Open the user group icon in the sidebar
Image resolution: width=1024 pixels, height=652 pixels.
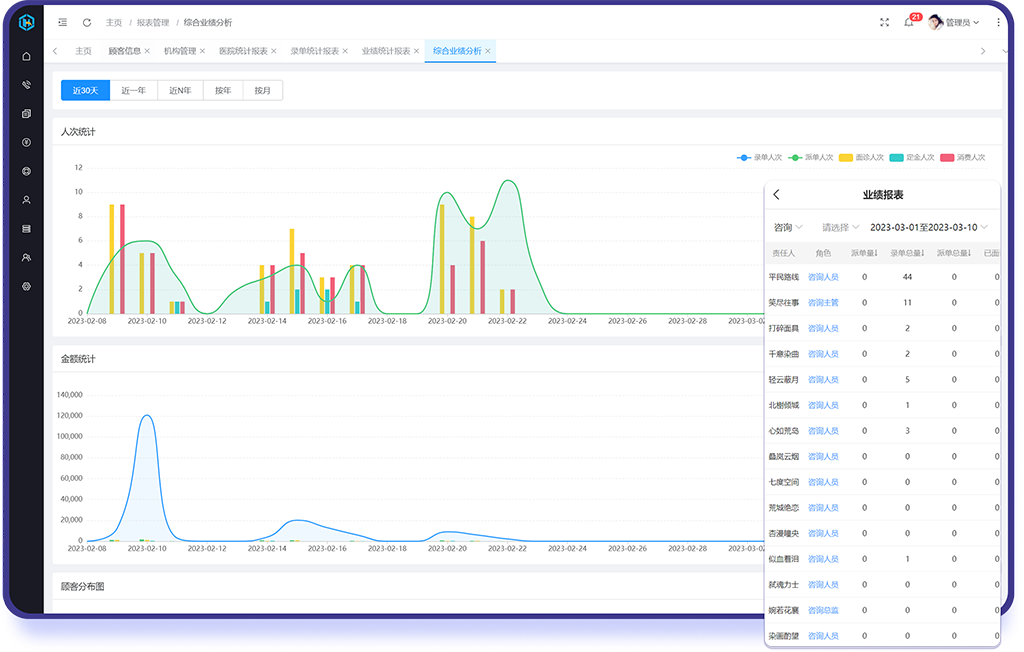tap(26, 257)
